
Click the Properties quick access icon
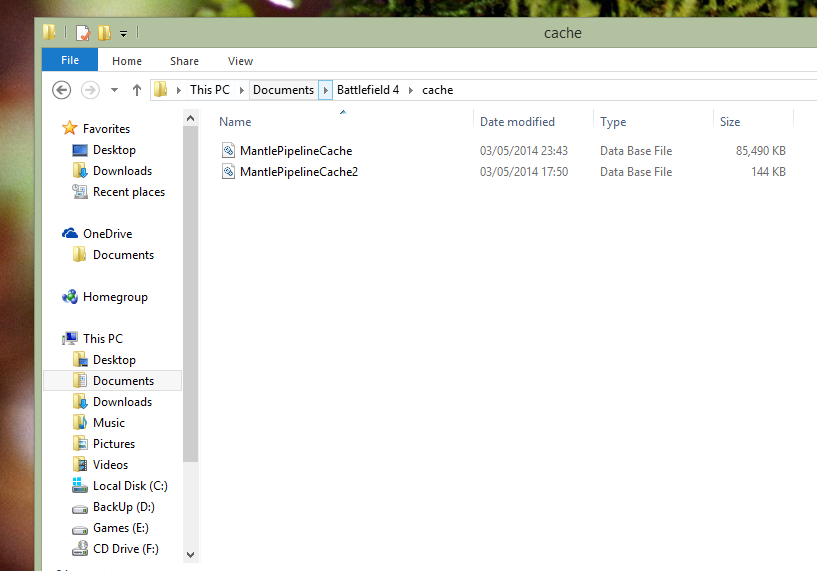click(x=83, y=33)
